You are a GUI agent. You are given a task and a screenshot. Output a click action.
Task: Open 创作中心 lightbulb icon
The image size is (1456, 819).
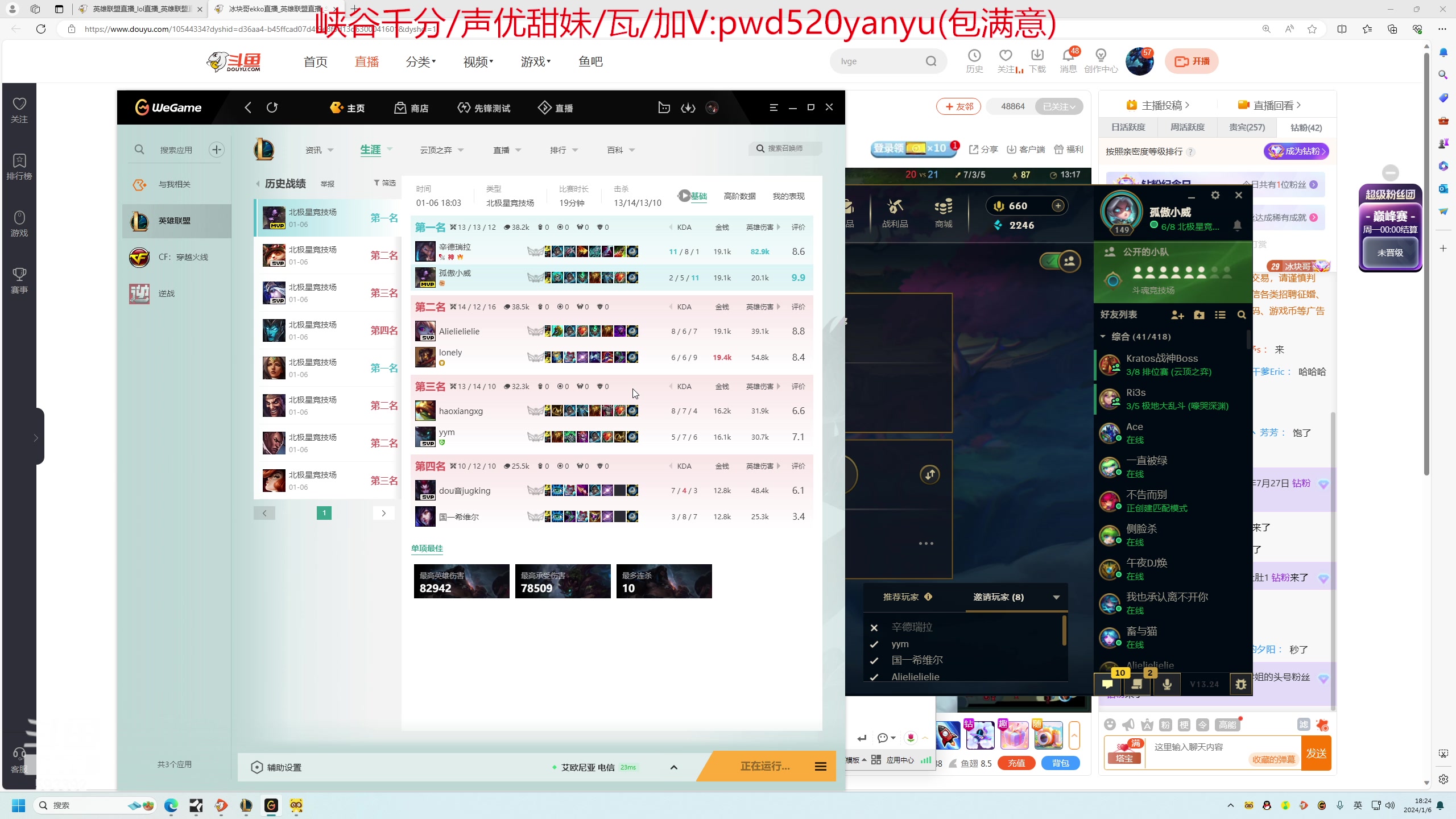coord(1101,55)
